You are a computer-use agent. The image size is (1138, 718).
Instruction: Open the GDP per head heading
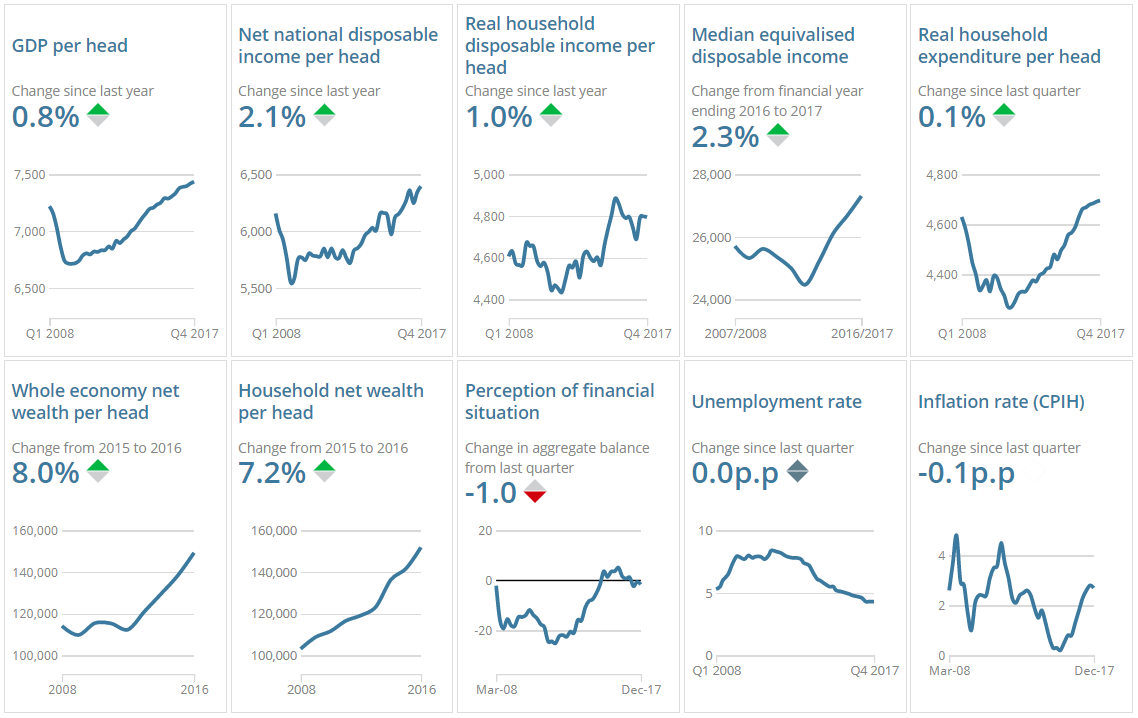(x=70, y=46)
